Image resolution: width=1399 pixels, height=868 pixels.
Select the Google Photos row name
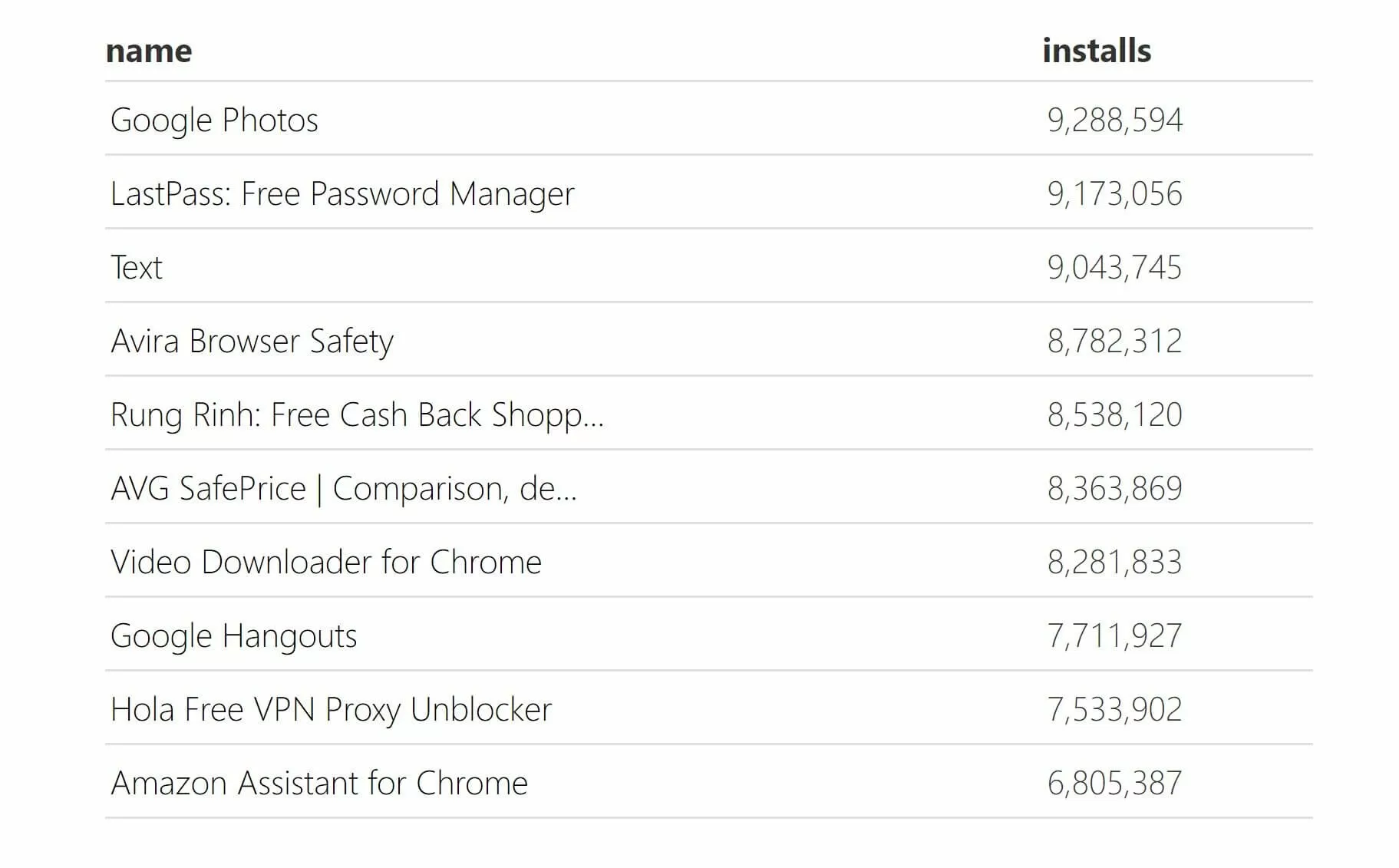214,120
